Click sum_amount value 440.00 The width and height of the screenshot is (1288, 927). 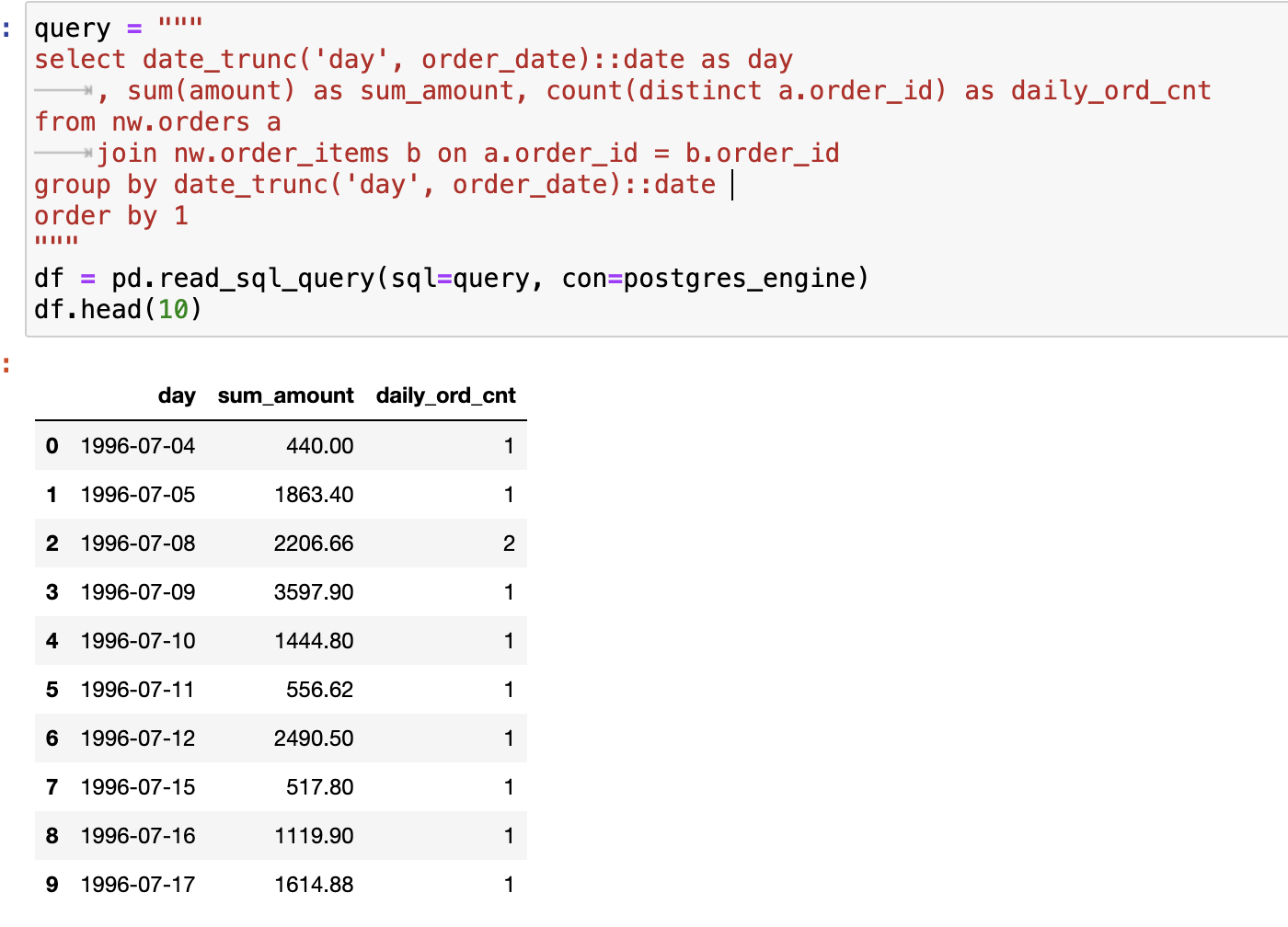click(319, 446)
